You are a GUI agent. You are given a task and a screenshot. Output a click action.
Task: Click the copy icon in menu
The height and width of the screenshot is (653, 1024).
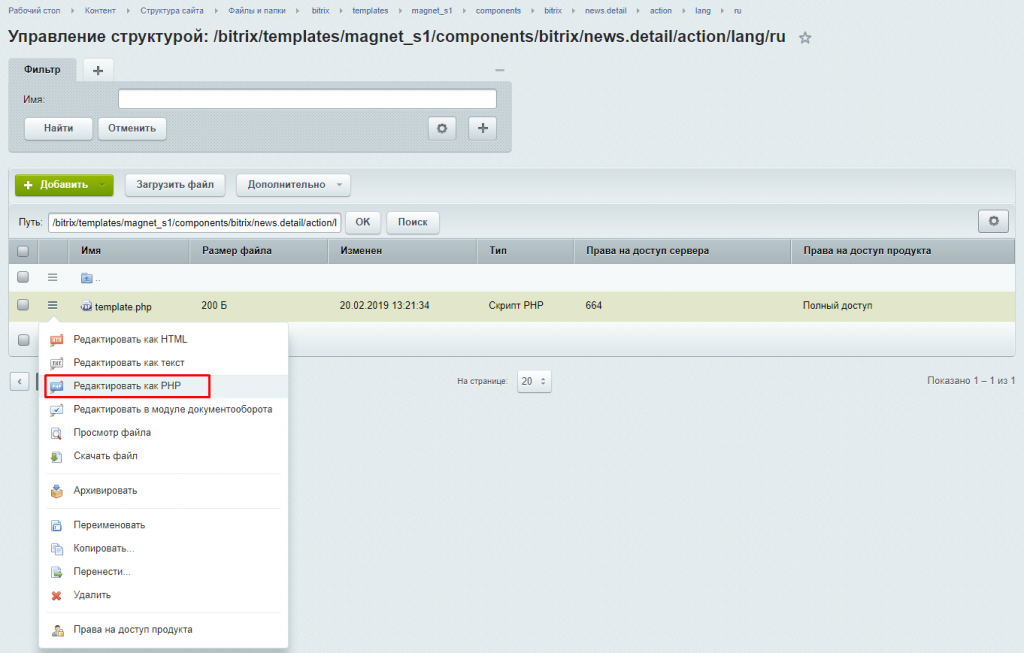pyautogui.click(x=57, y=549)
